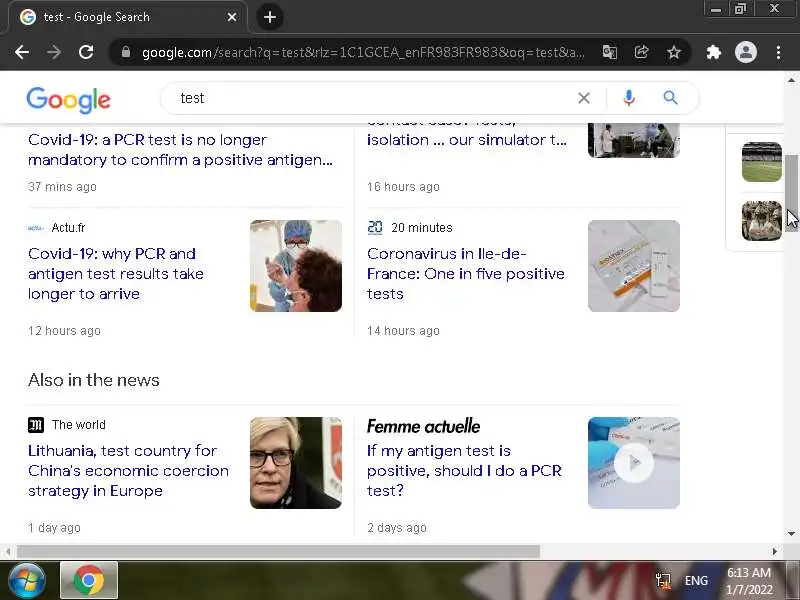Click the share this page icon
800x600 pixels.
[x=641, y=52]
